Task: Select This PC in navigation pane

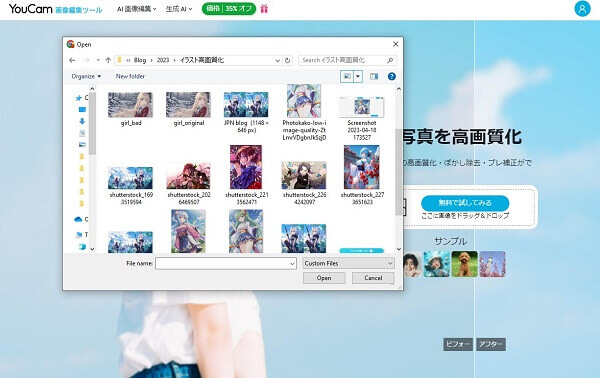Action: (x=79, y=235)
